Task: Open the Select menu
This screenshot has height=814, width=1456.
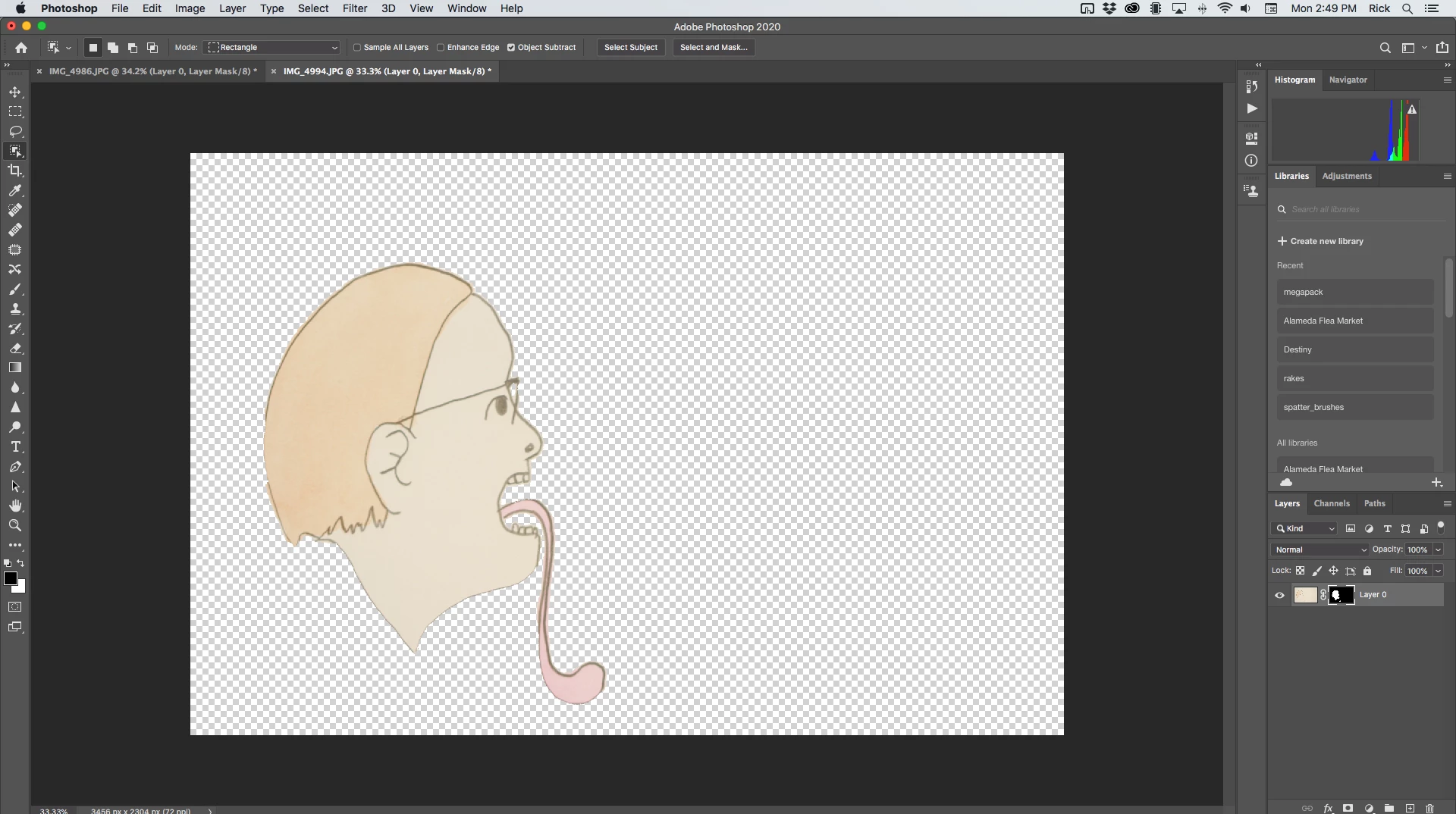Action: coord(312,8)
